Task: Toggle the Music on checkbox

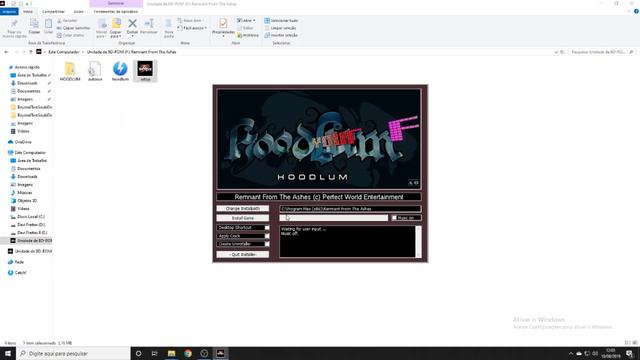Action: (394, 218)
